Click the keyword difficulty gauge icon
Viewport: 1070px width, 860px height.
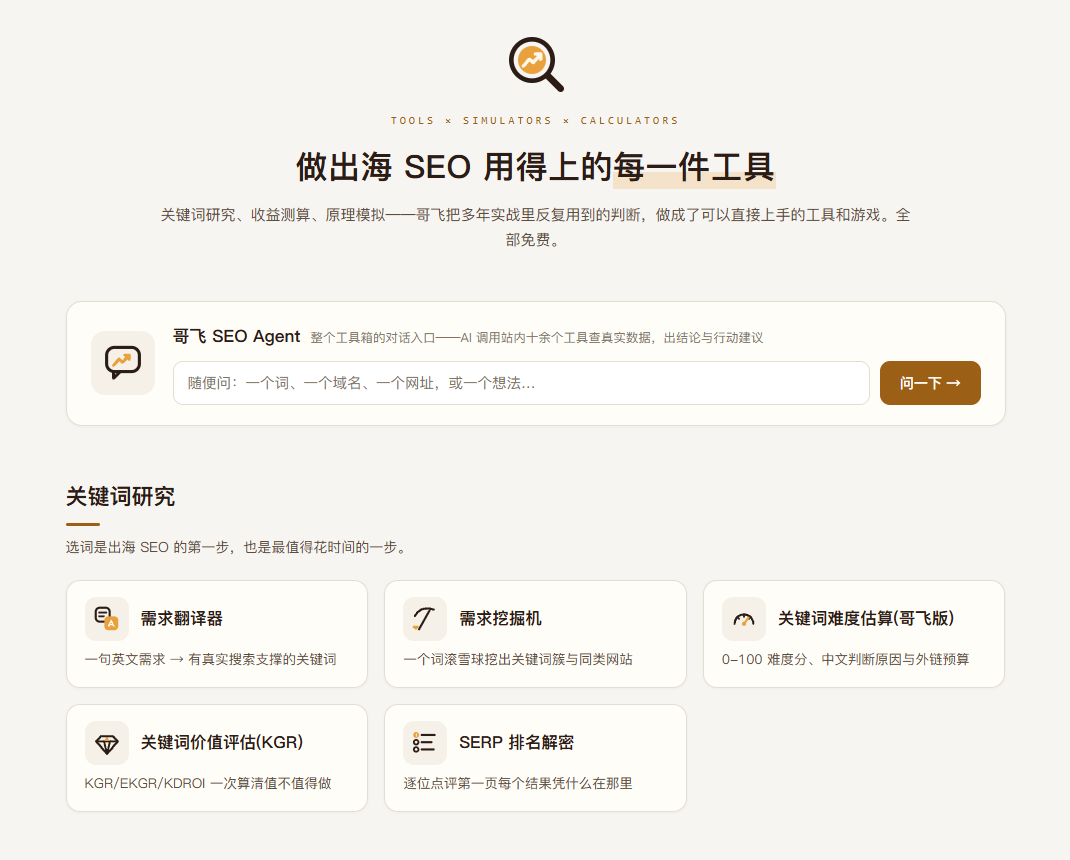(x=744, y=618)
